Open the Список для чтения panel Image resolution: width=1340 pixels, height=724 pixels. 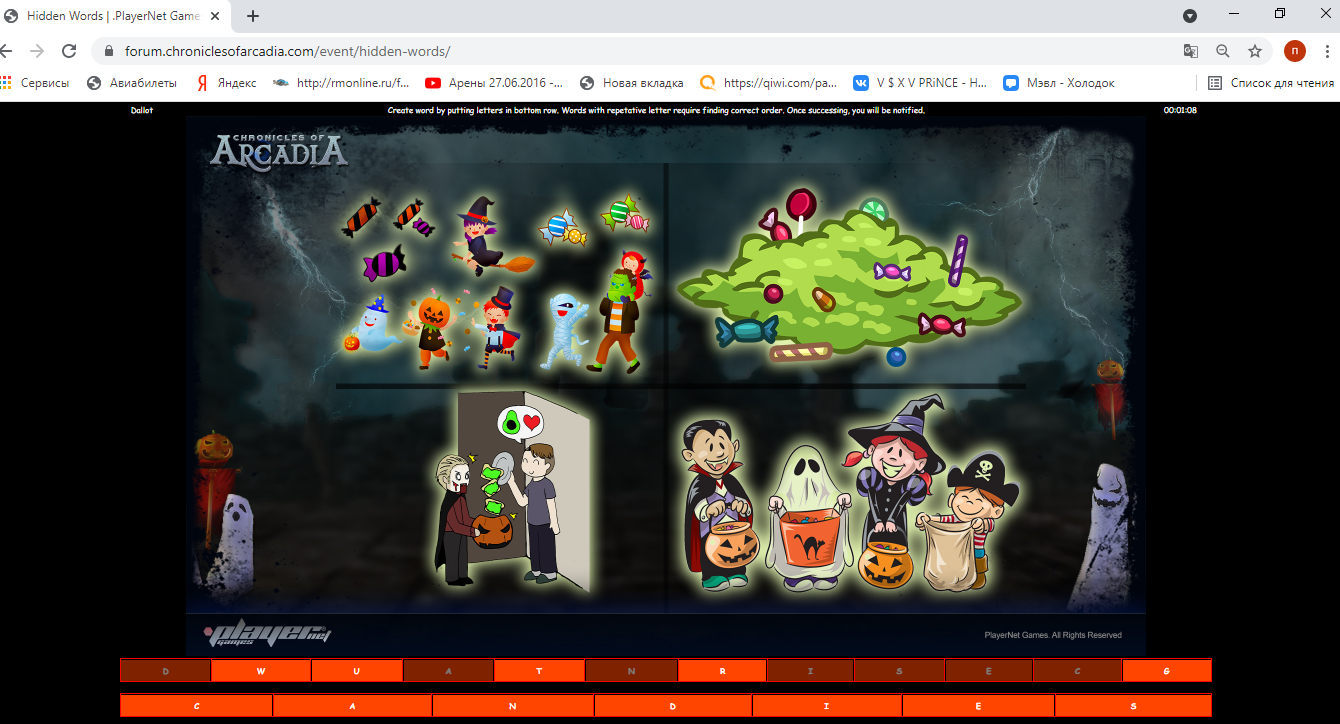[1271, 83]
